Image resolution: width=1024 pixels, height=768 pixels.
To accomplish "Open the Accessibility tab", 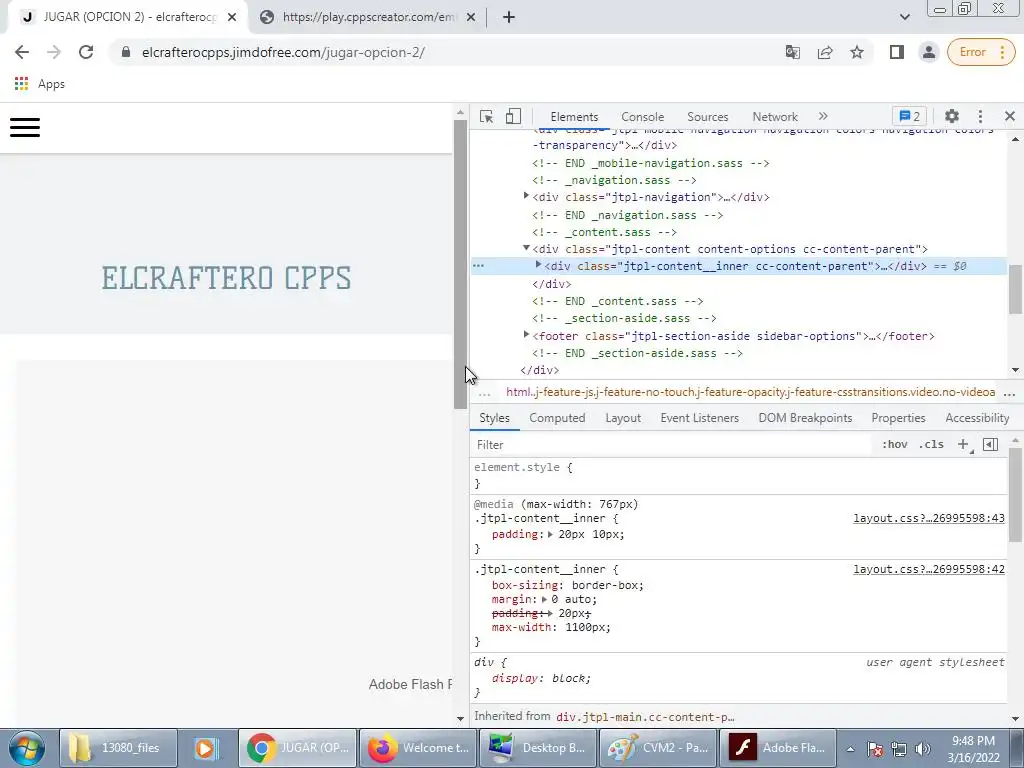I will click(x=977, y=418).
